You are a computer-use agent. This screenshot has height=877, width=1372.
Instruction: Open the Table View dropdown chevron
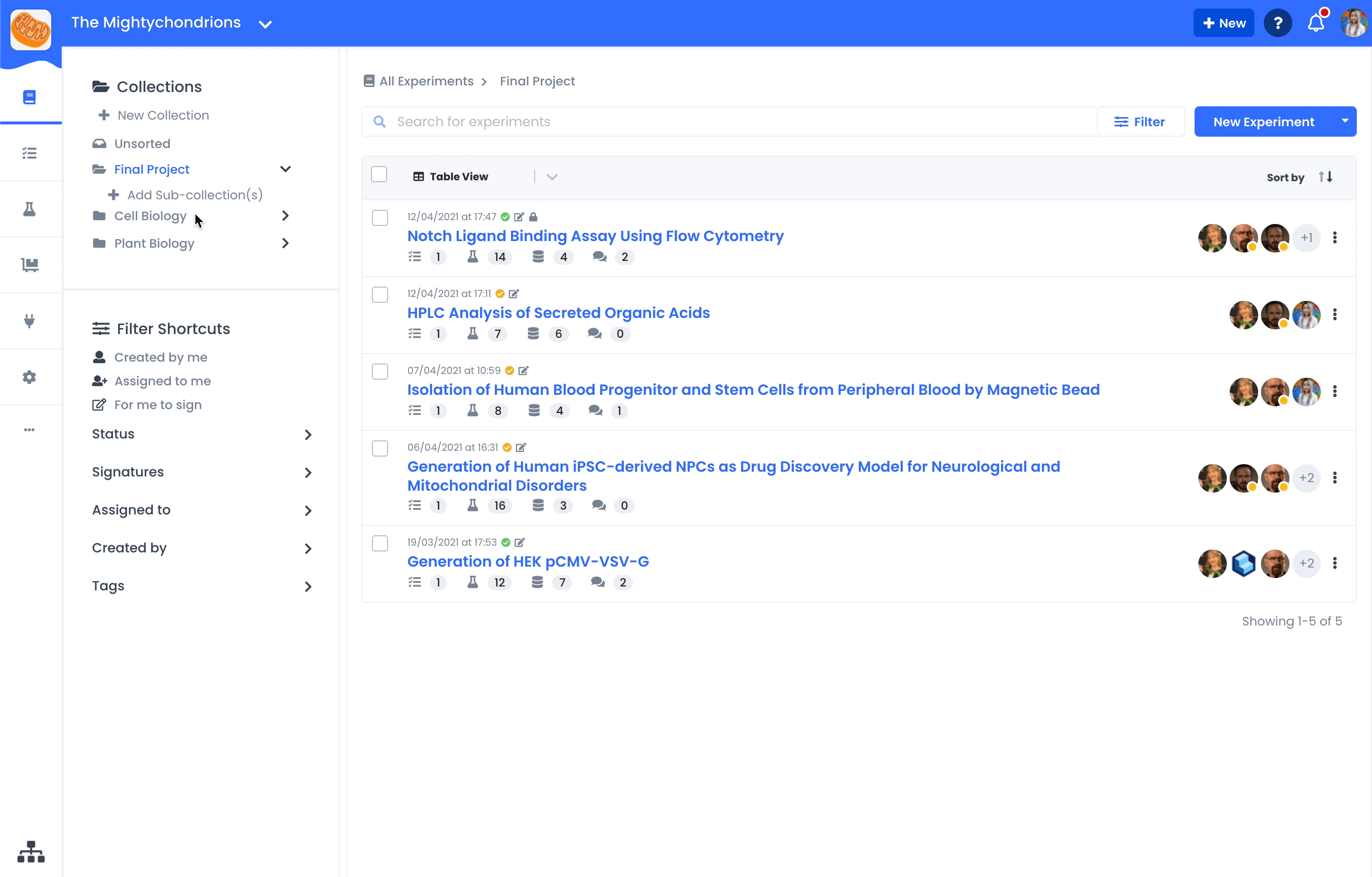coord(552,177)
